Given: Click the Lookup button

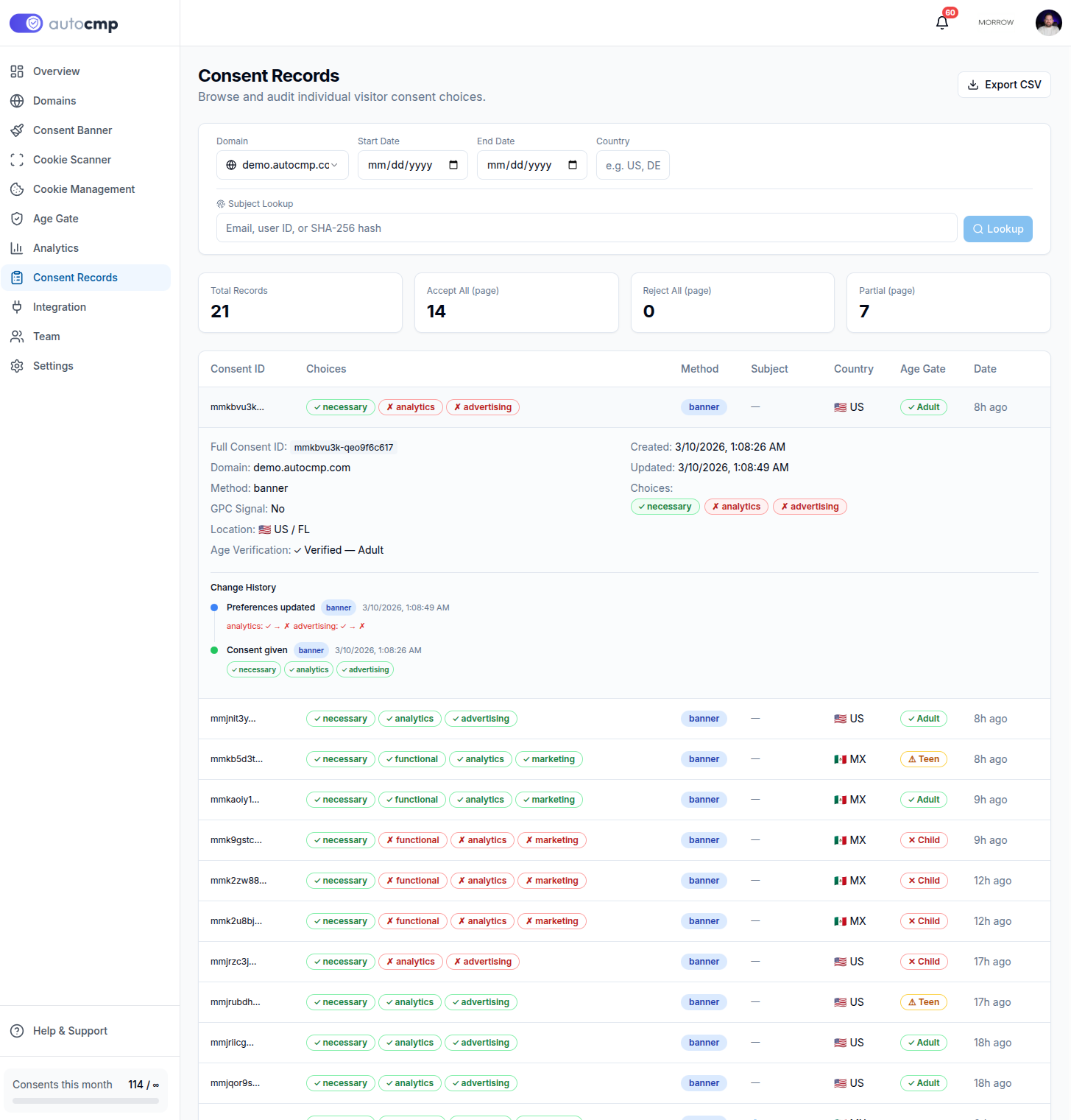Looking at the screenshot, I should 998,229.
